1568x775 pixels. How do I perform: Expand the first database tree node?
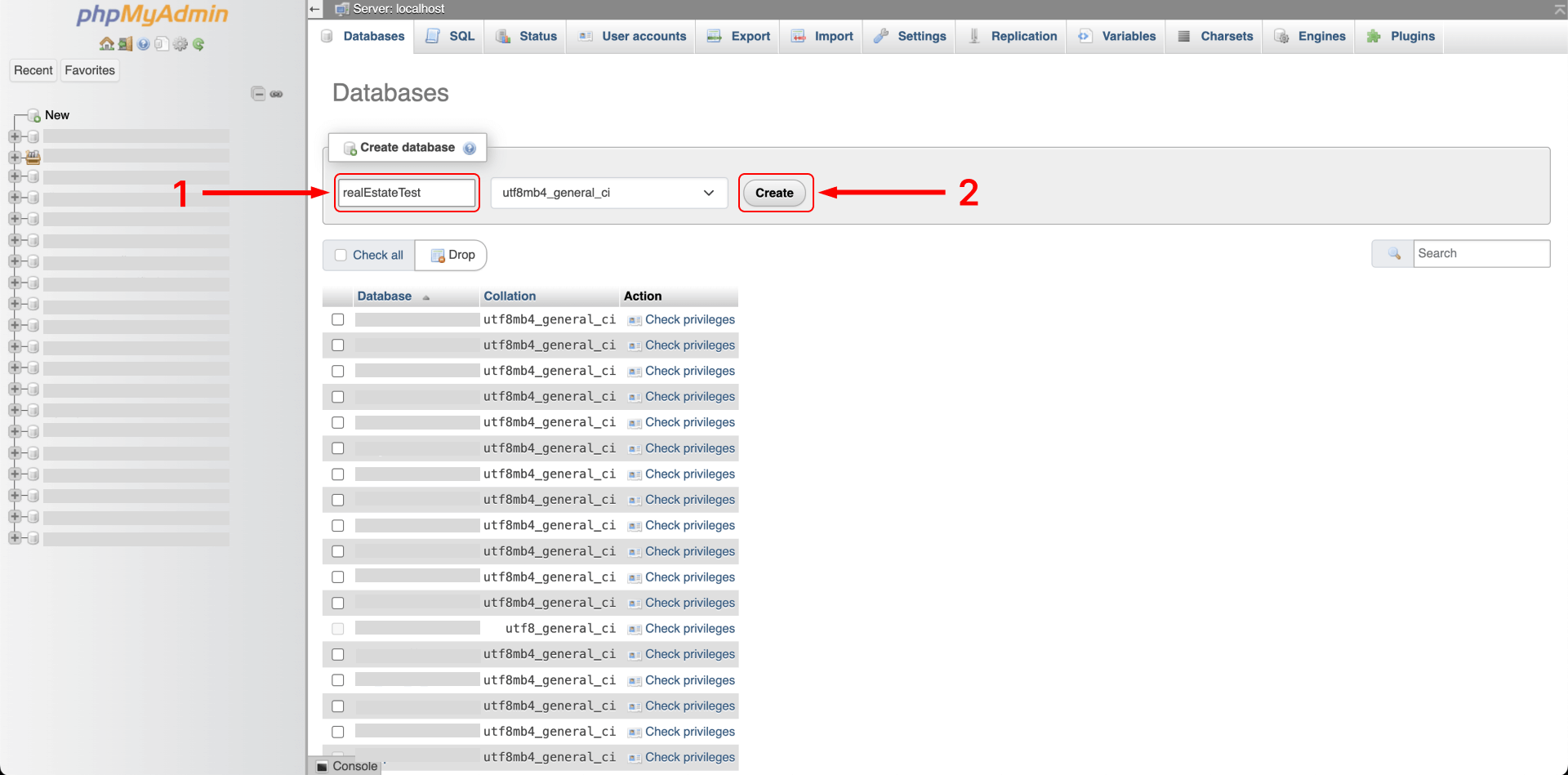pyautogui.click(x=15, y=136)
